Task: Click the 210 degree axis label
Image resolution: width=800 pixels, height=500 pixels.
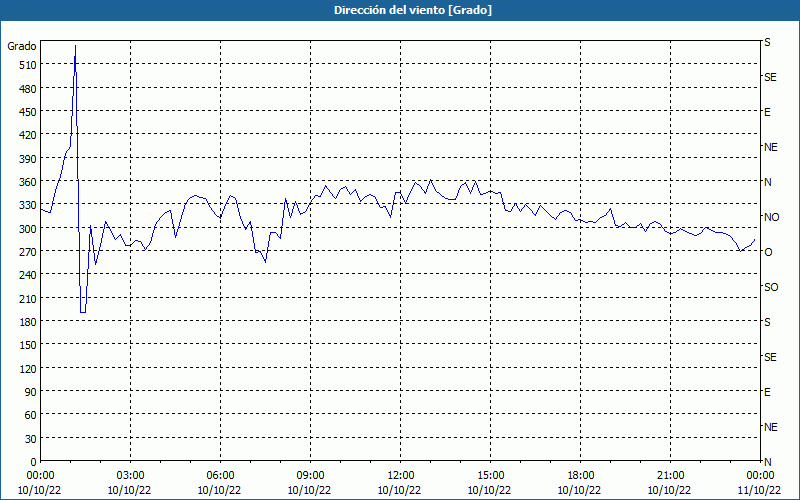Action: [x=28, y=299]
